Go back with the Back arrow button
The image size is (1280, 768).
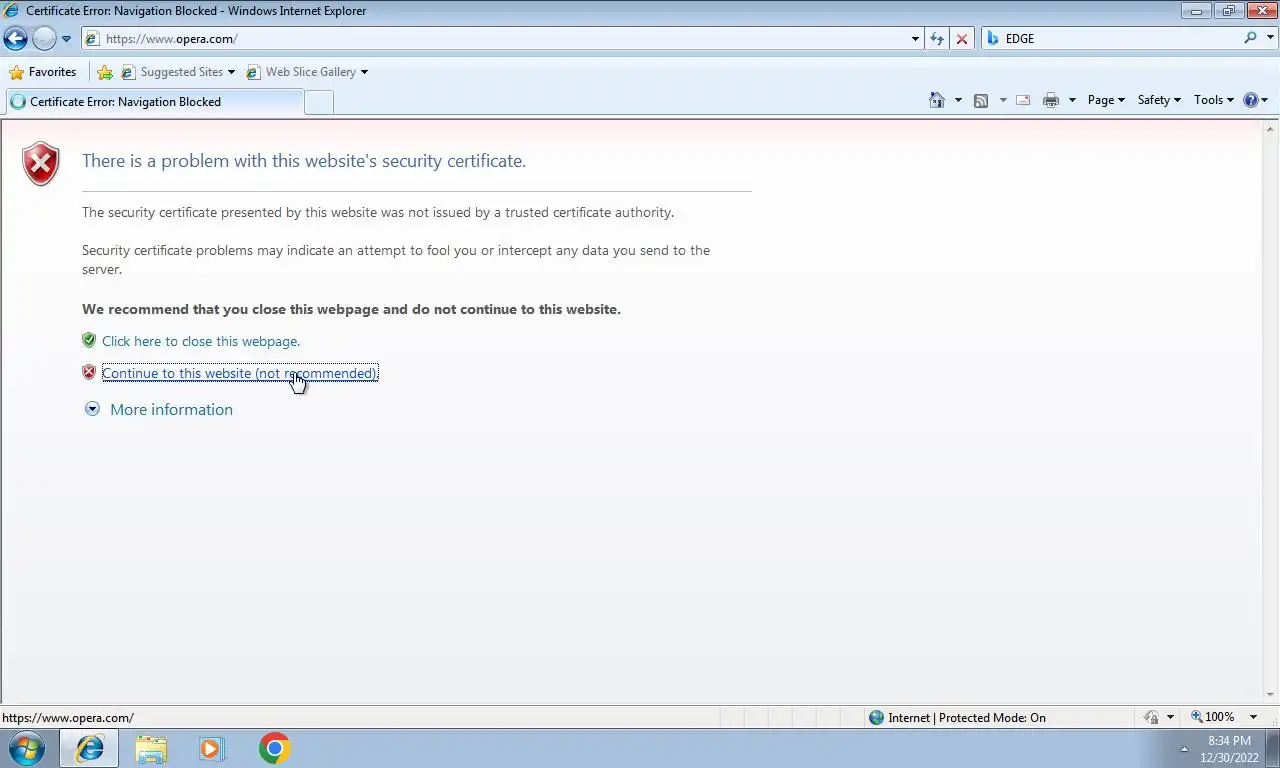[x=15, y=39]
